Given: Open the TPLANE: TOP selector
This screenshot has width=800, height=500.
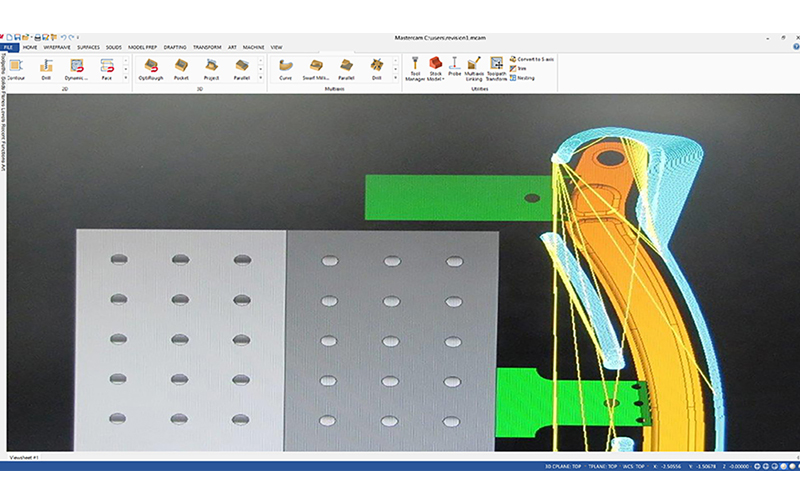Looking at the screenshot, I should tap(603, 466).
